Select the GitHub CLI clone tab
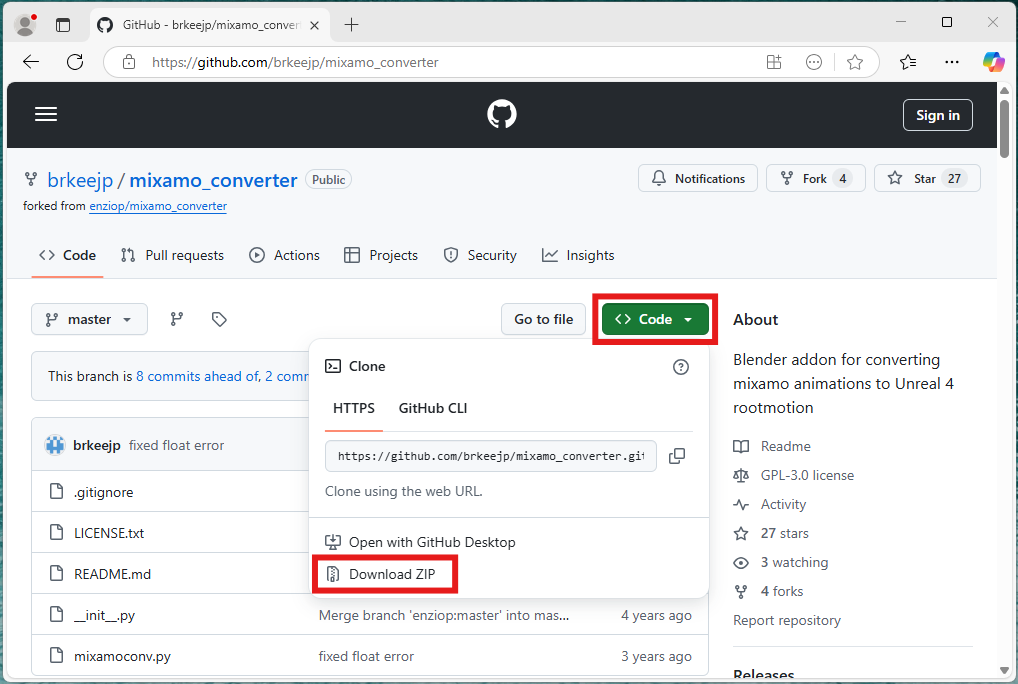Screen dimensions: 1018x684 pyautogui.click(x=433, y=408)
